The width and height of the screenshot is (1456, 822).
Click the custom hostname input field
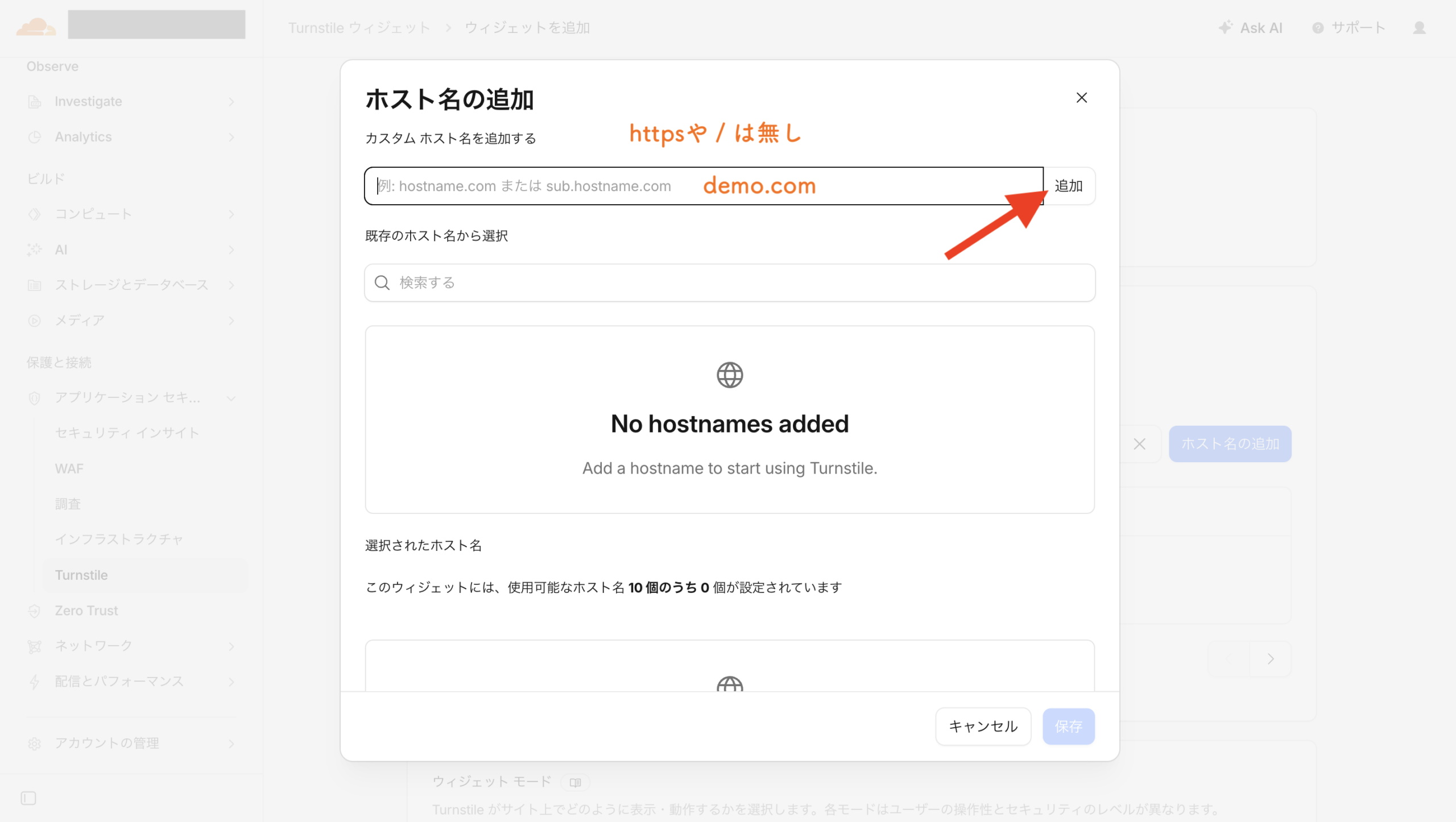click(x=704, y=186)
